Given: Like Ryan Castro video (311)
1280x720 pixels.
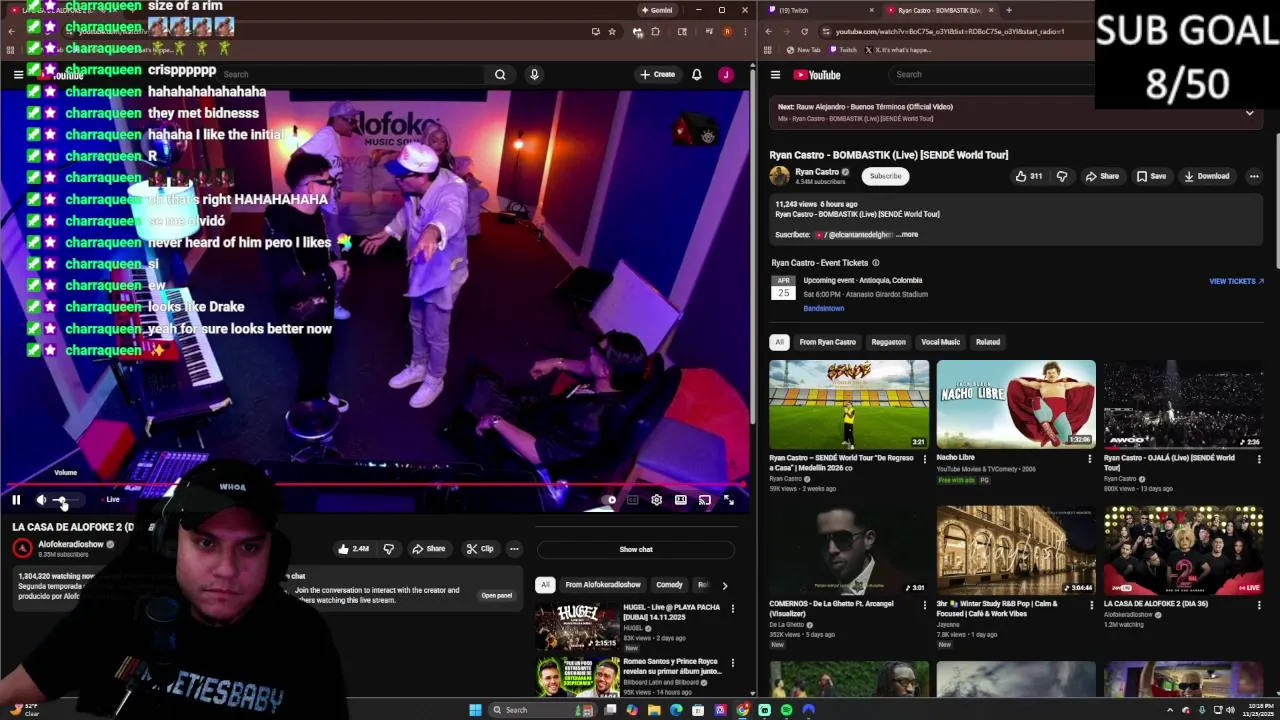Looking at the screenshot, I should point(1029,176).
